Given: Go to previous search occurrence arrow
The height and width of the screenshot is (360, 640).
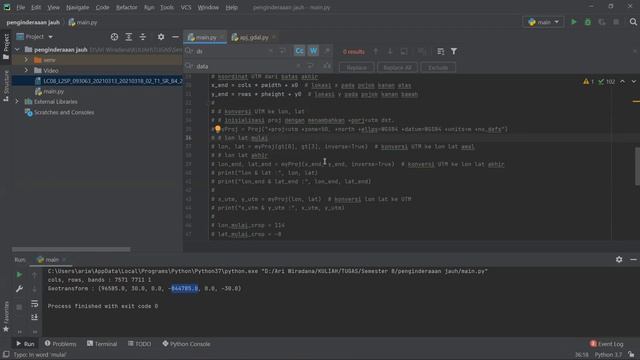Looking at the screenshot, I should click(376, 51).
